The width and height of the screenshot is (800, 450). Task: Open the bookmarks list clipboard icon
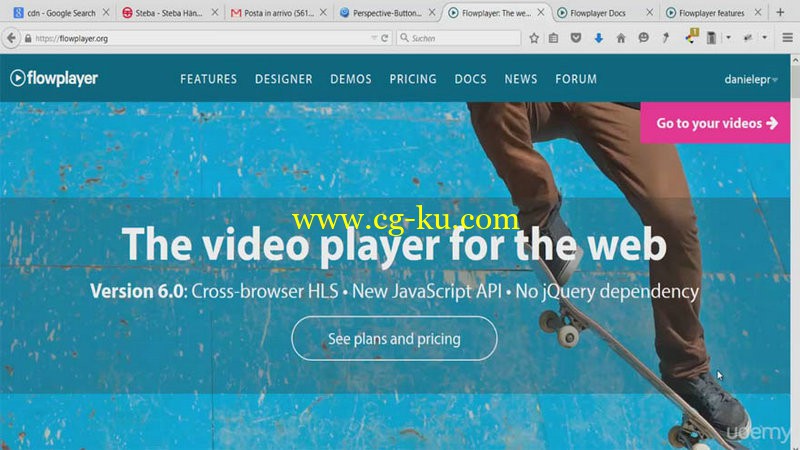(554, 38)
